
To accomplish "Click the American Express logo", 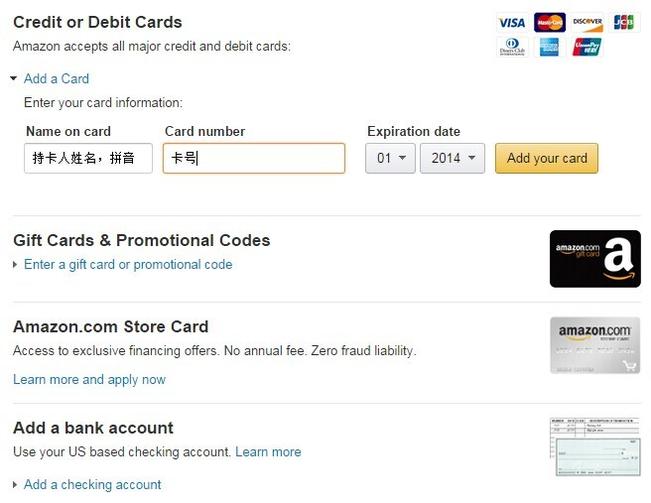I will [x=549, y=47].
